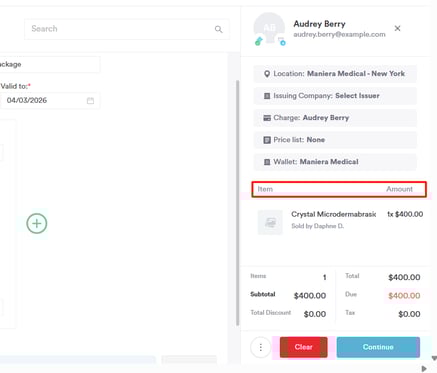
Task: Click the blue badge on Audrey's avatar
Action: pos(282,42)
